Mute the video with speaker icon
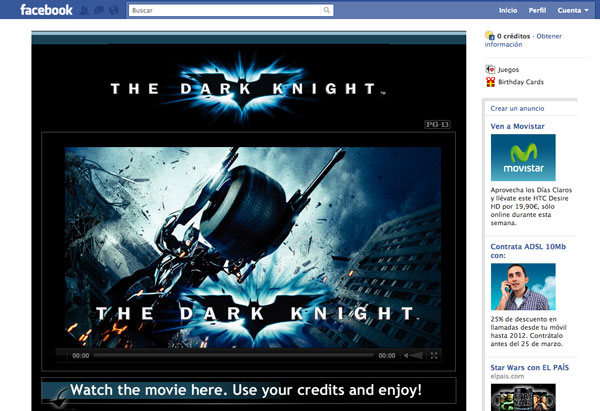Image resolution: width=600 pixels, height=411 pixels. click(406, 356)
